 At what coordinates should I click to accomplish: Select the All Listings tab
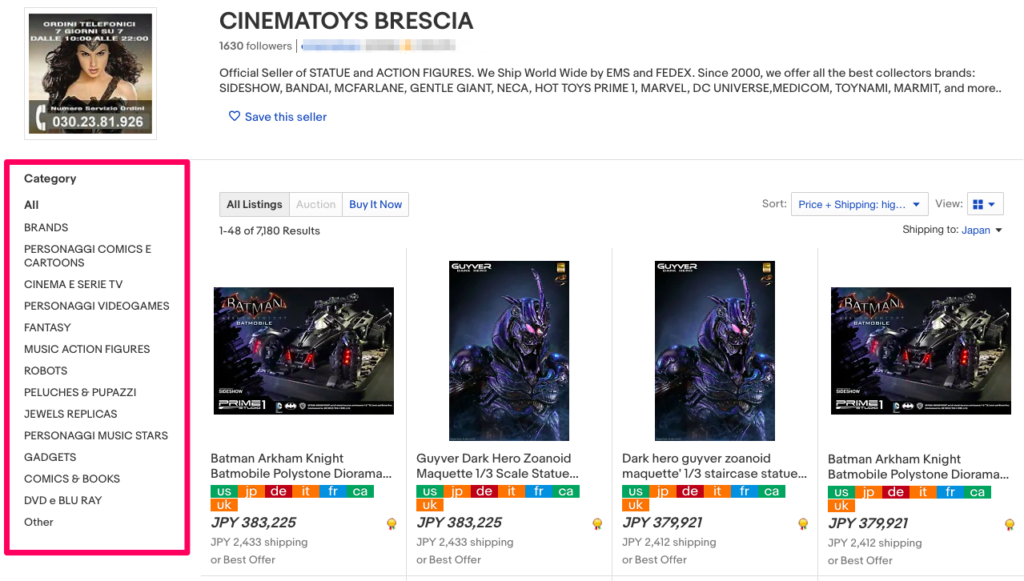tap(254, 205)
